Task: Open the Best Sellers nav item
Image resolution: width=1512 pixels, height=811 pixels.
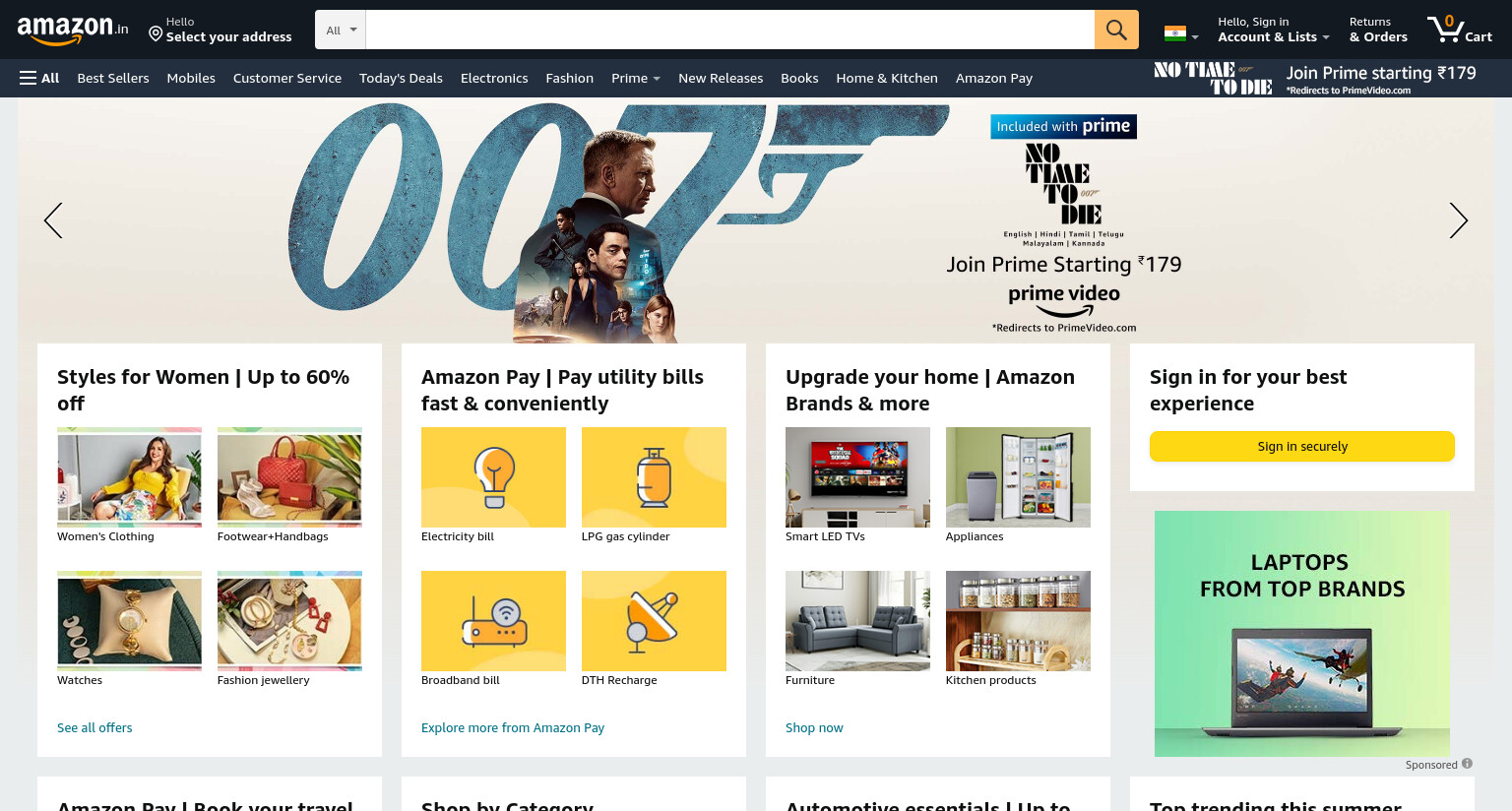Action: [113, 78]
